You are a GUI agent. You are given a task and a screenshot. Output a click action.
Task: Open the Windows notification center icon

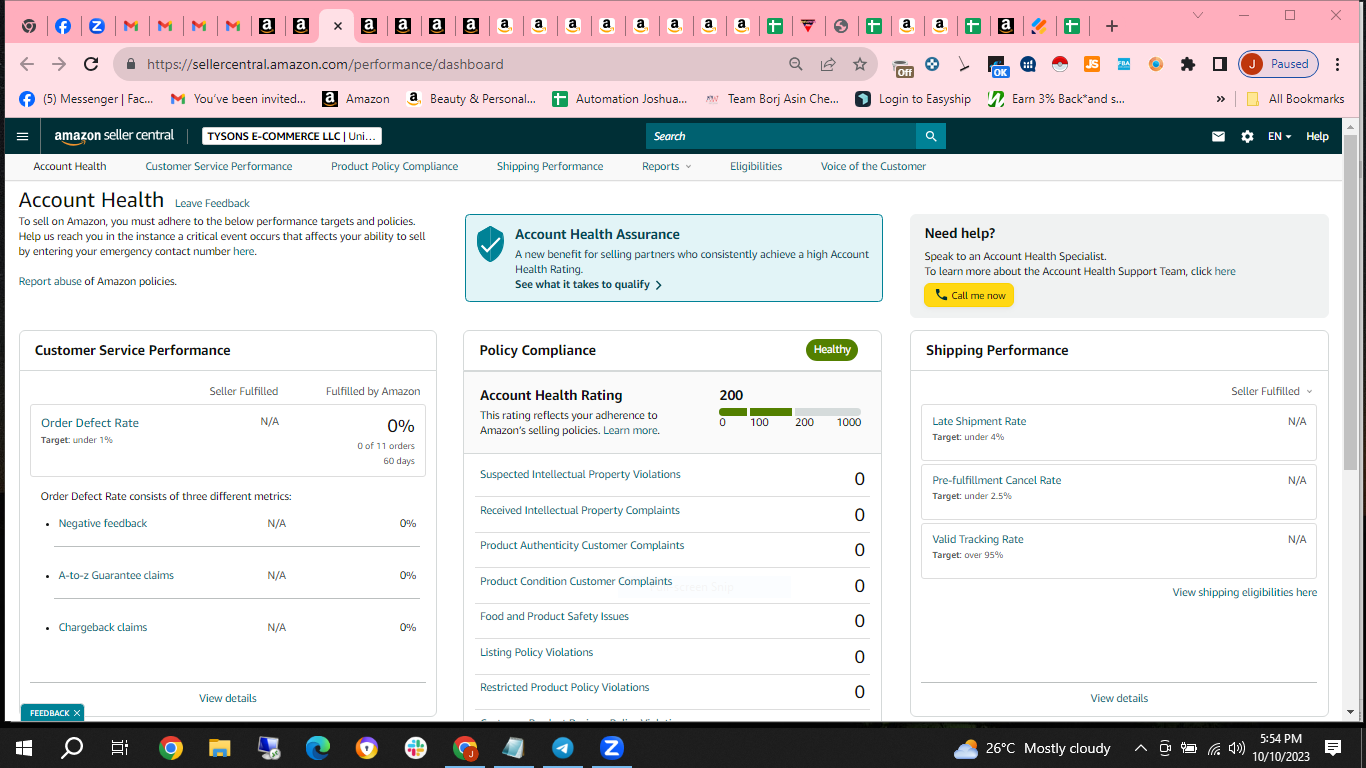click(x=1332, y=748)
